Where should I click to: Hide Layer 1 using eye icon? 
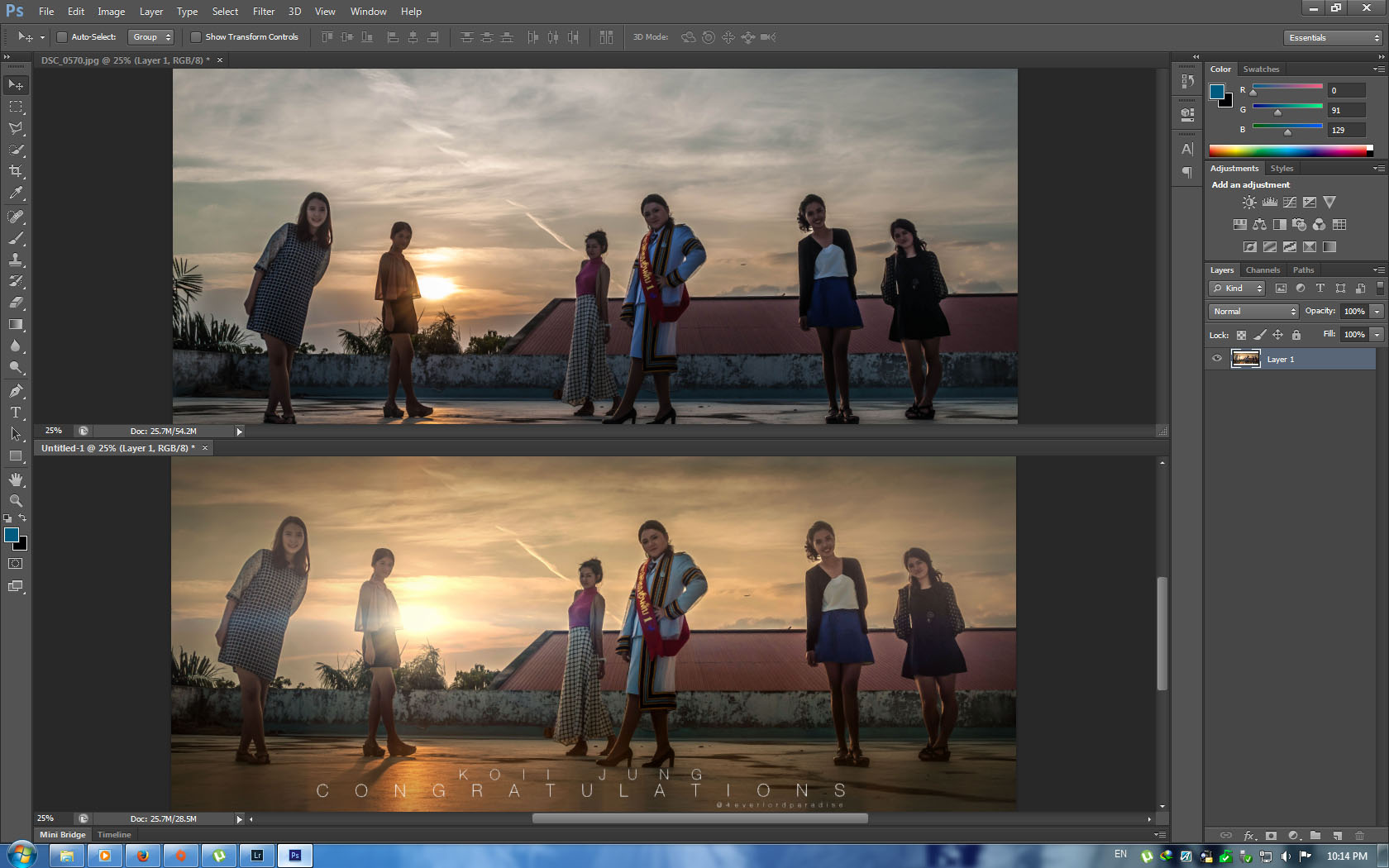1216,359
